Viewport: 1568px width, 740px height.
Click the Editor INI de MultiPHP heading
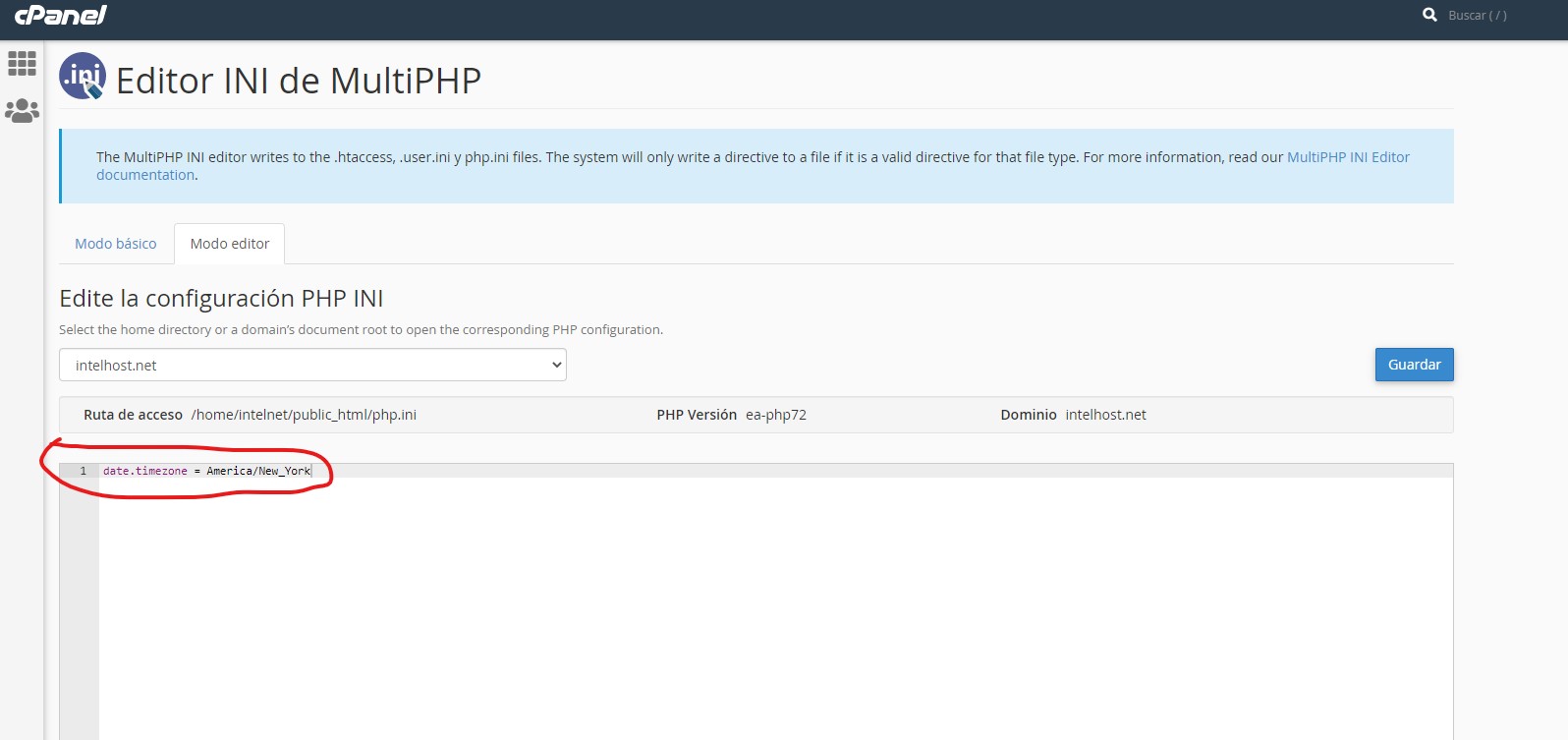tap(299, 81)
